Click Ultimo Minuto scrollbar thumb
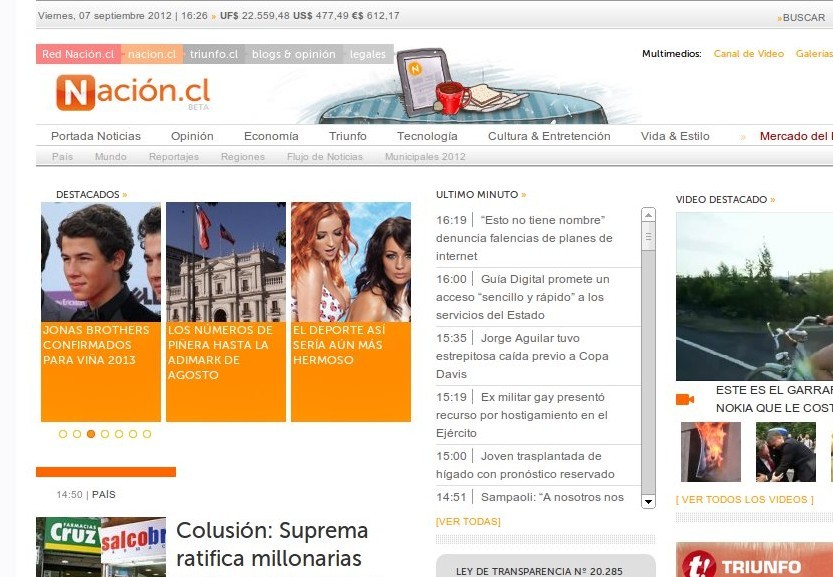The height and width of the screenshot is (577, 833). coord(648,237)
